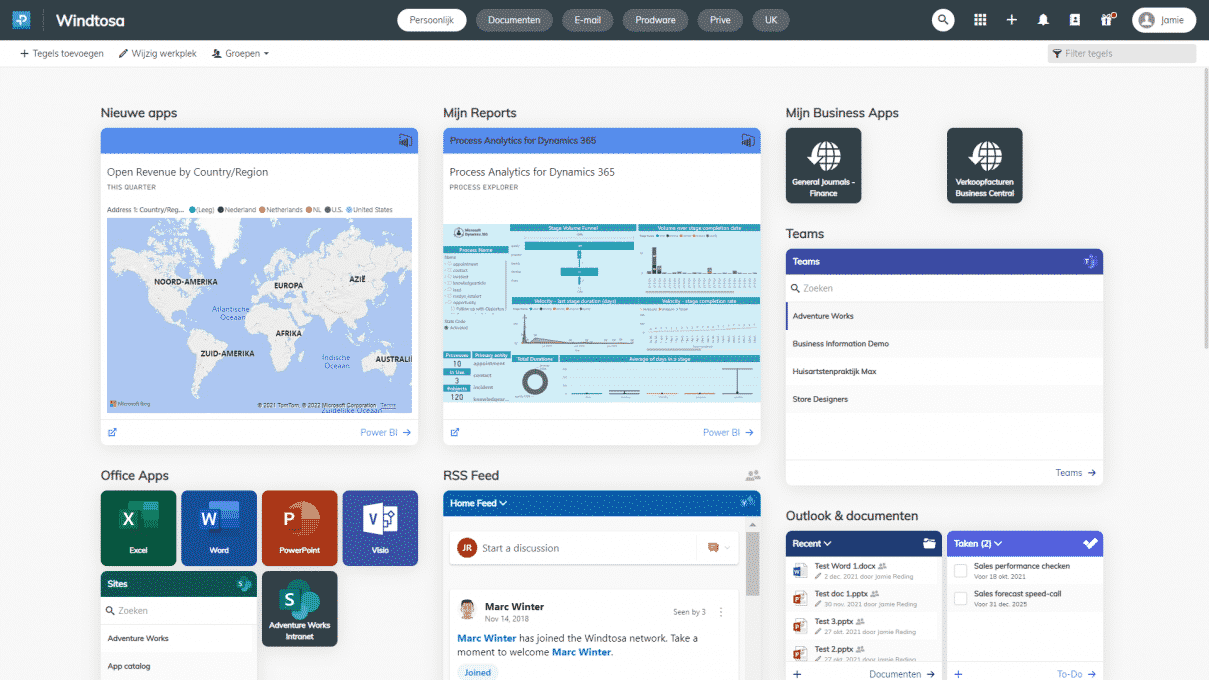
Task: Open post options three-dot menu for Marc Winter
Action: tap(721, 612)
